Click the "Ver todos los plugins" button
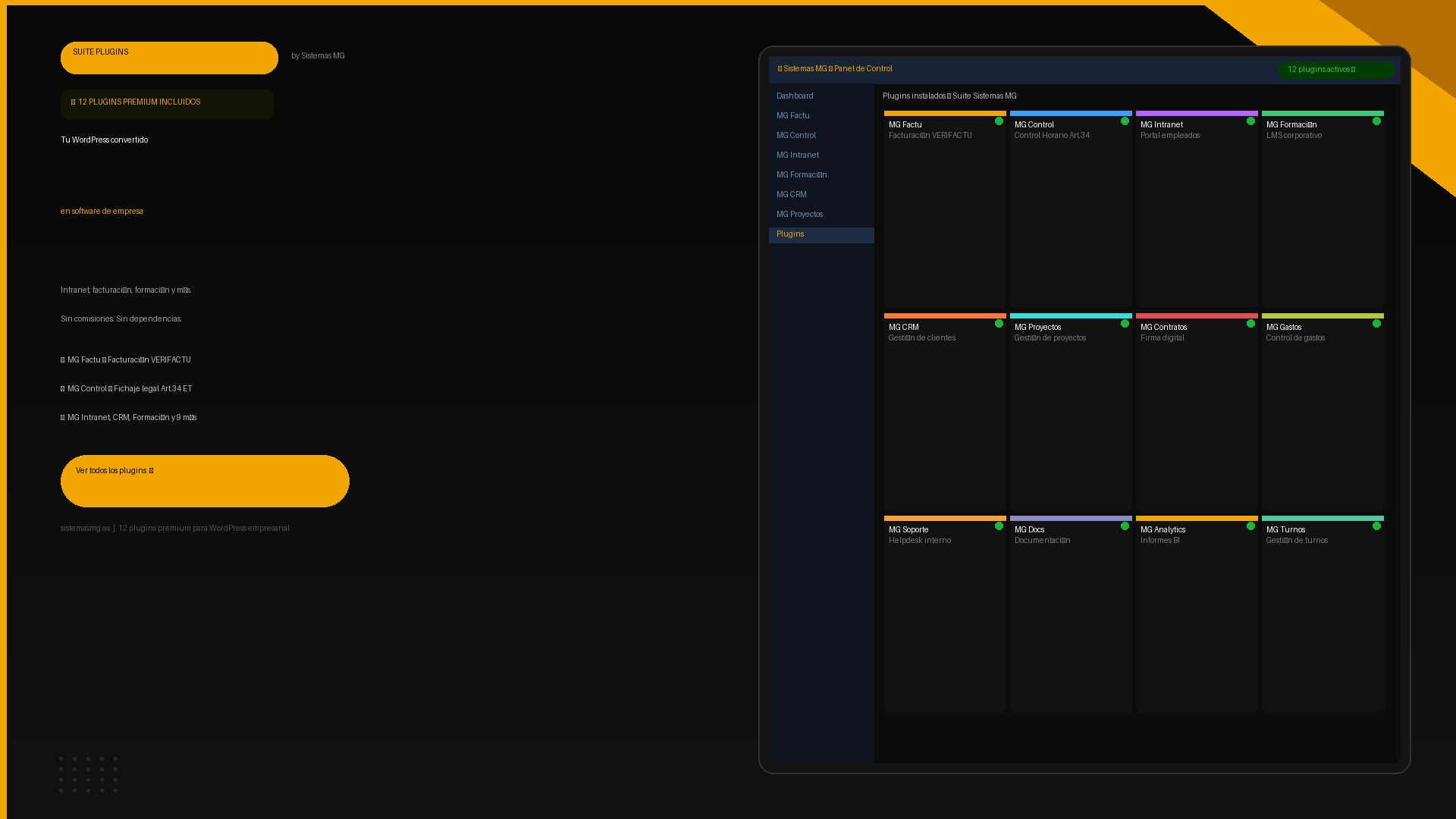This screenshot has height=819, width=1456. point(205,481)
